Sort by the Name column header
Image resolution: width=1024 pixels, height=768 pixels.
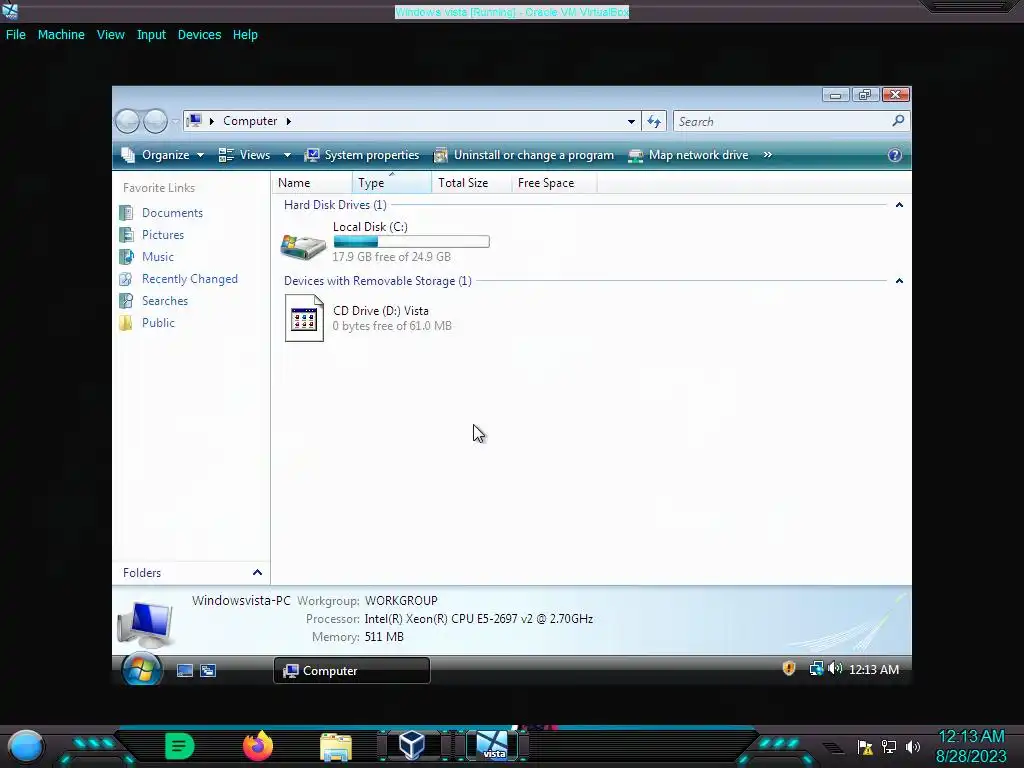[312, 183]
